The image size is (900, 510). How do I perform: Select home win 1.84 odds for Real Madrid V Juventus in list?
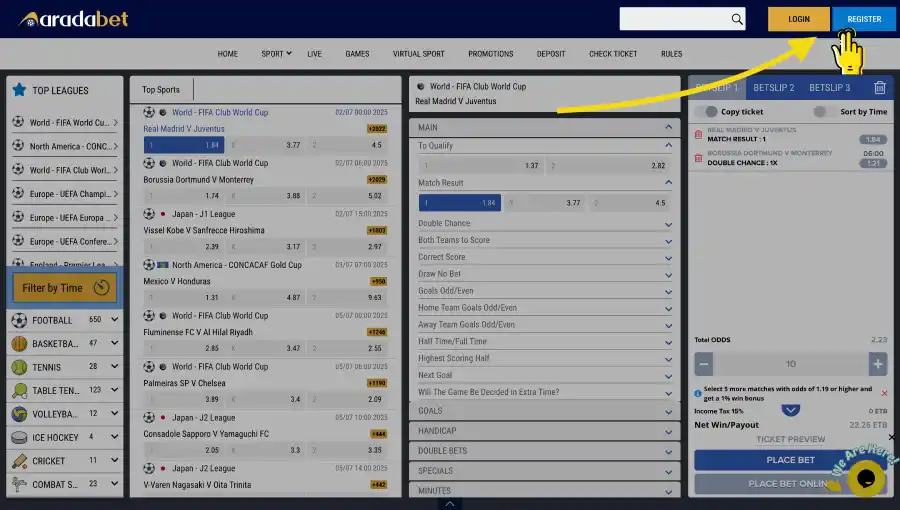(184, 145)
